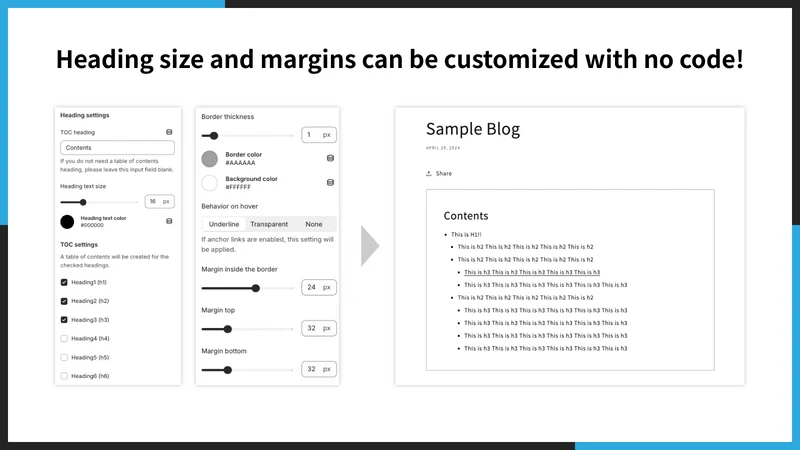Enable the Heading6 (h6) checkbox

[x=64, y=376]
